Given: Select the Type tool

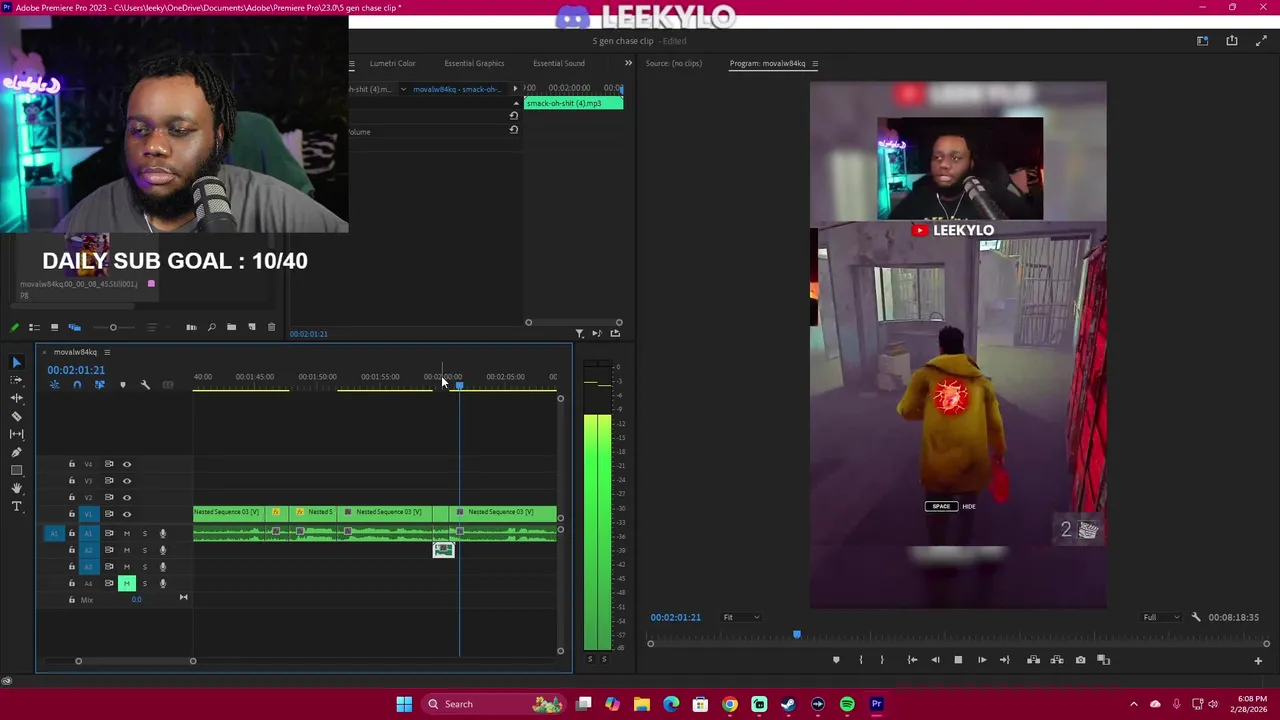Looking at the screenshot, I should point(17,506).
